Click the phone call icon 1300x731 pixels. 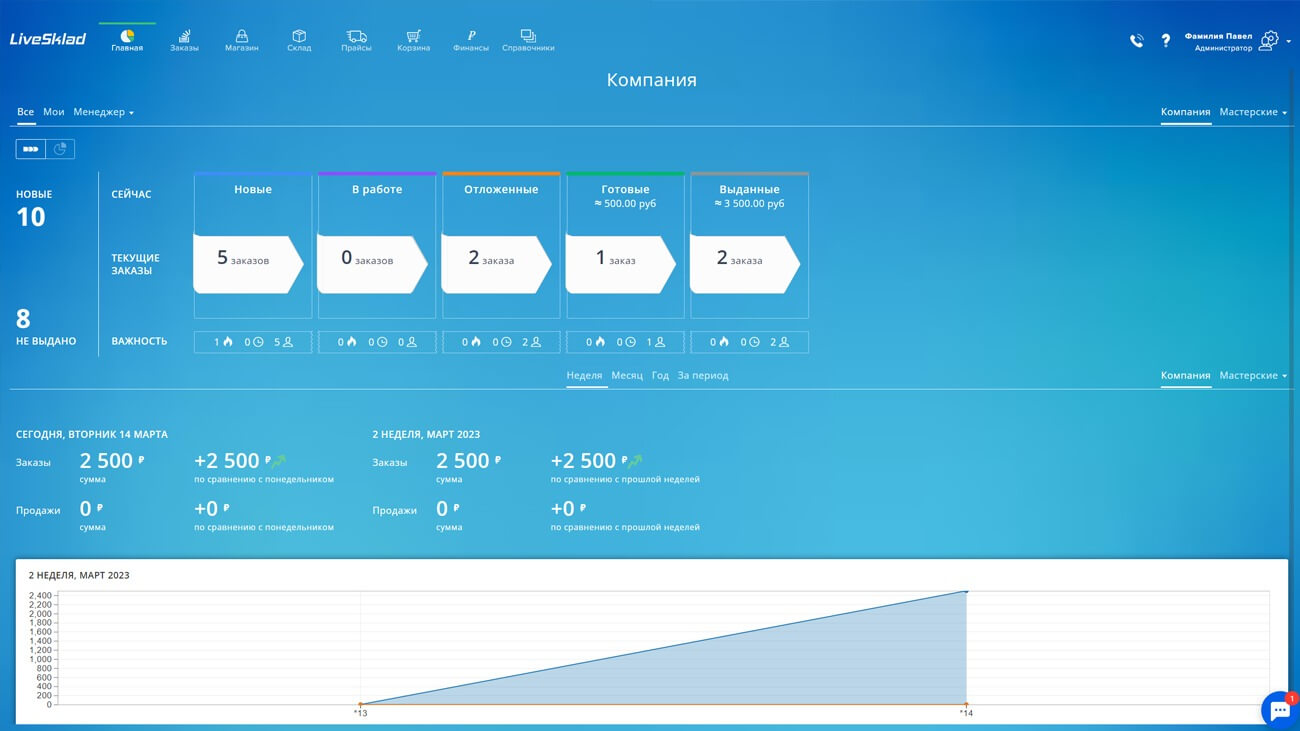click(x=1136, y=41)
